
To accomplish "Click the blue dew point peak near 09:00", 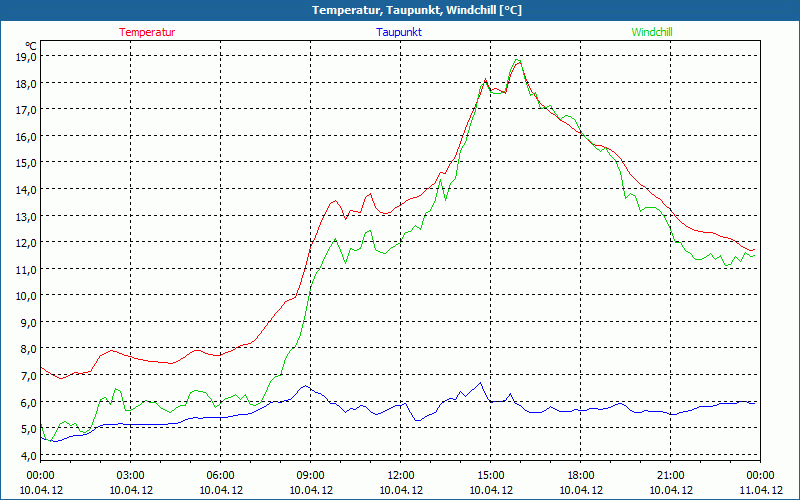I will pyautogui.click(x=305, y=386).
